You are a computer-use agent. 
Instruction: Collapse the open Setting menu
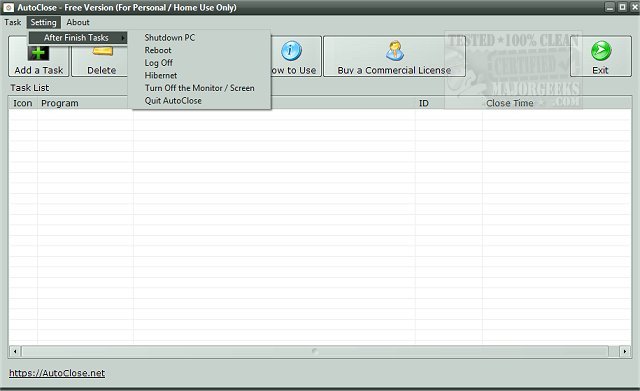pos(44,22)
